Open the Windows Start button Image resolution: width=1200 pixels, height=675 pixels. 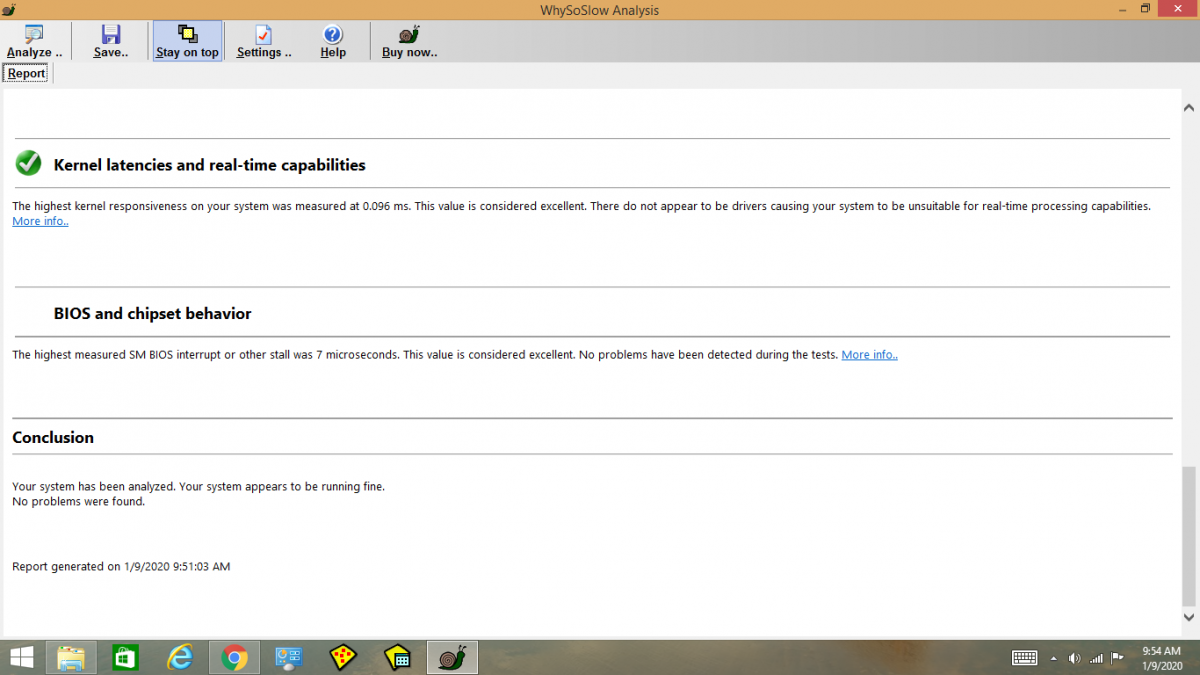tap(21, 657)
